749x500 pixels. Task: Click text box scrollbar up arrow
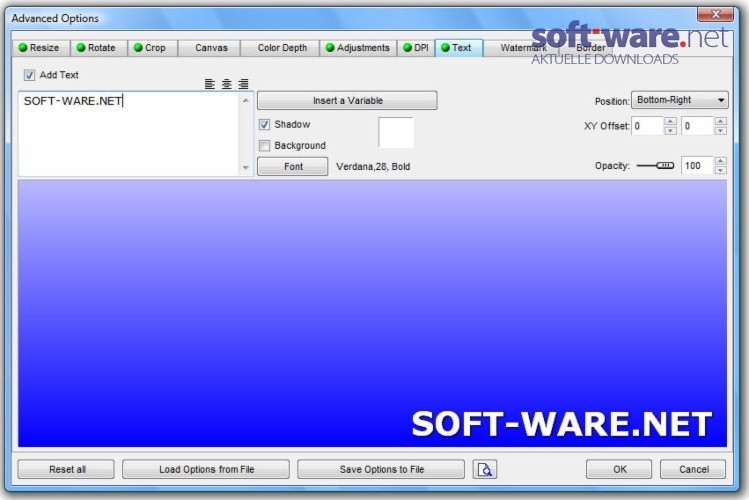[x=246, y=100]
